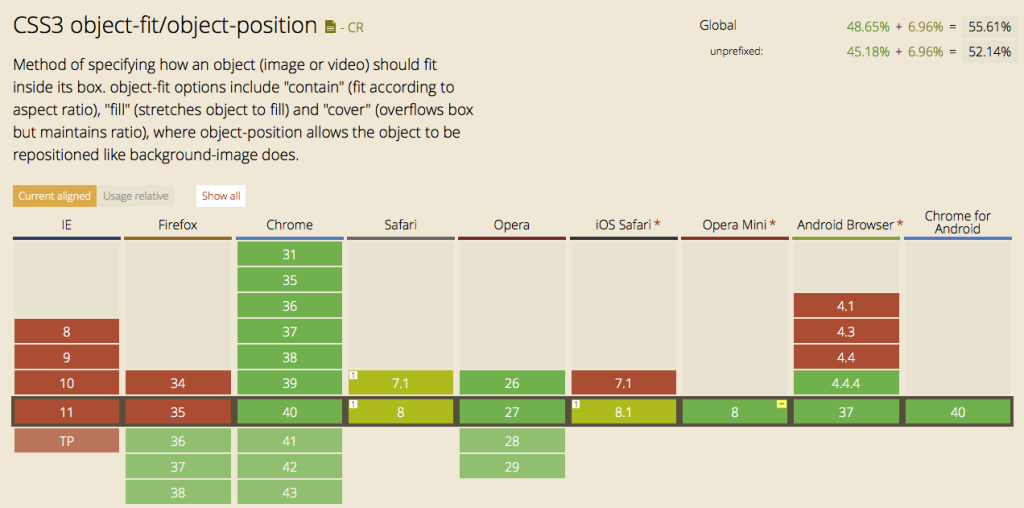Click the yellow prefix flag on Opera Mini 8
The height and width of the screenshot is (508, 1024).
click(781, 403)
